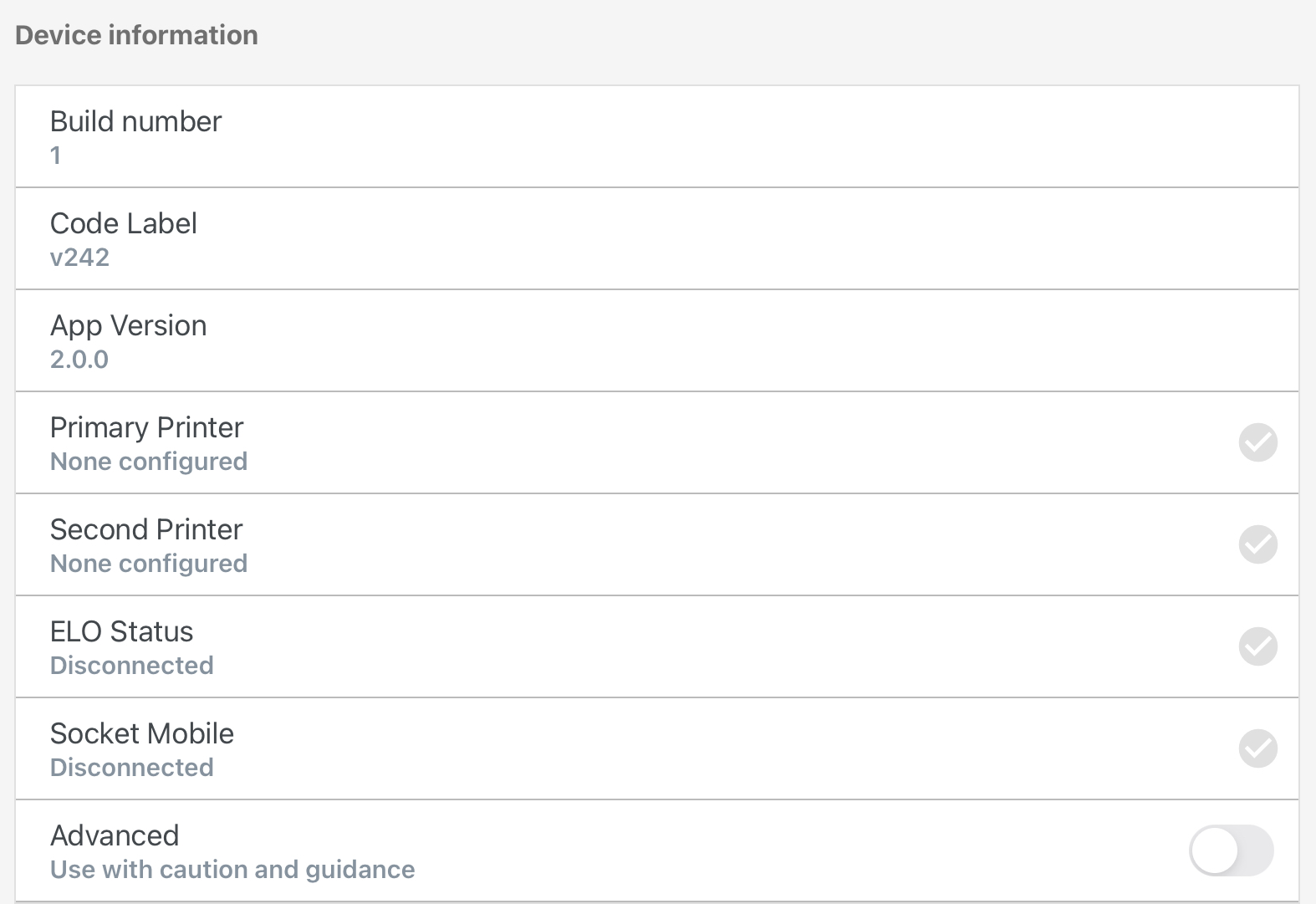Tap the Socket Mobile row label
The height and width of the screenshot is (904, 1316).
click(142, 733)
